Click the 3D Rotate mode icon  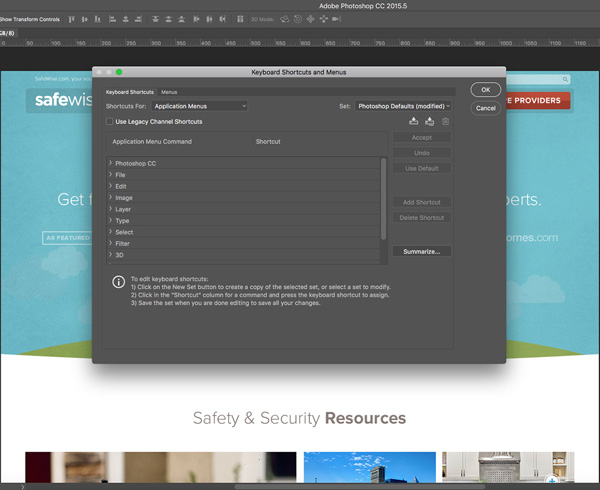pos(284,19)
